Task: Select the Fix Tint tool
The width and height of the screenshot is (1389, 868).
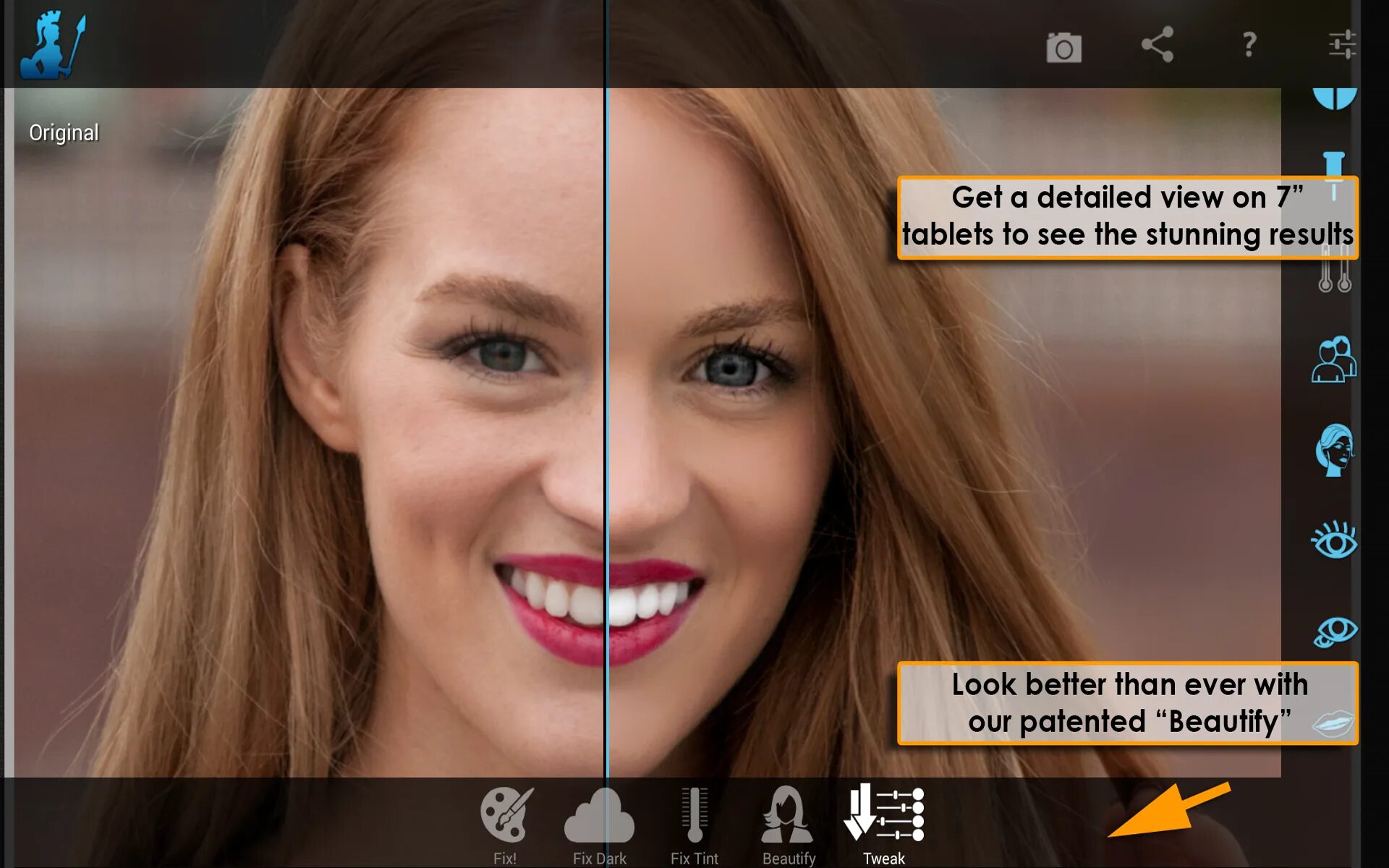Action: tap(693, 820)
